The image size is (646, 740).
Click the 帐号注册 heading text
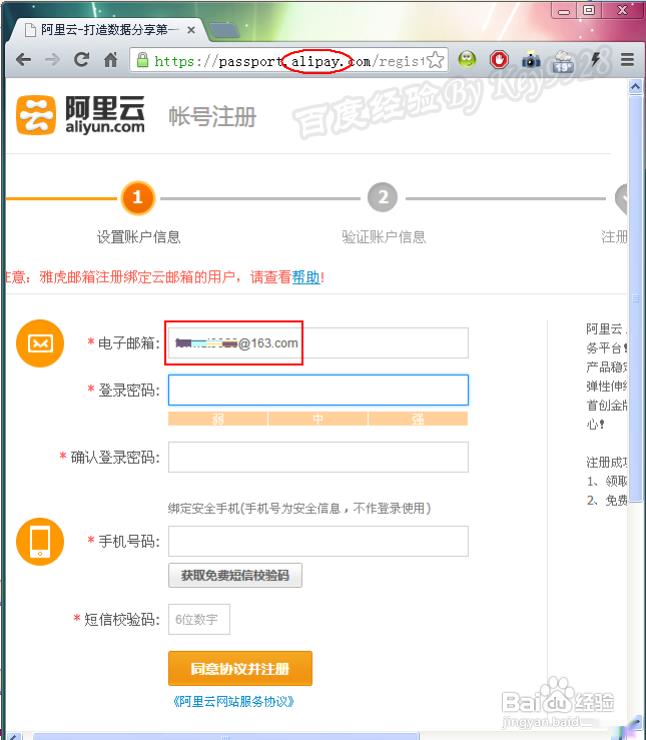pyautogui.click(x=212, y=117)
